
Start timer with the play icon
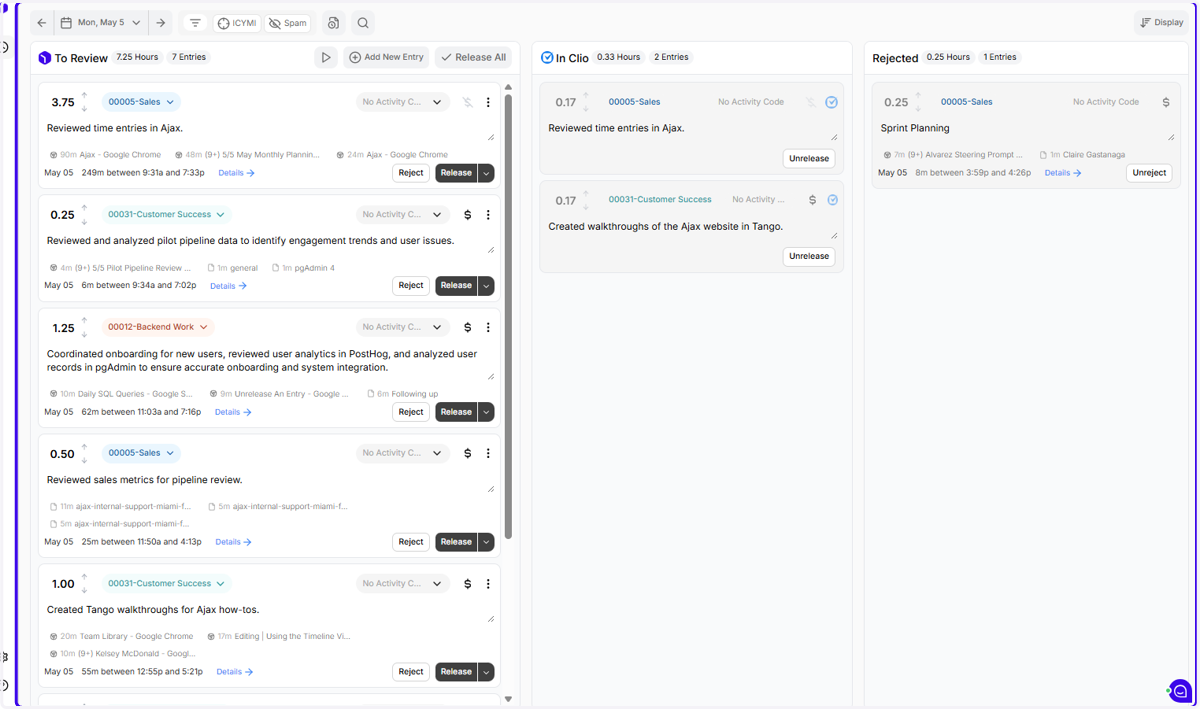(x=325, y=57)
